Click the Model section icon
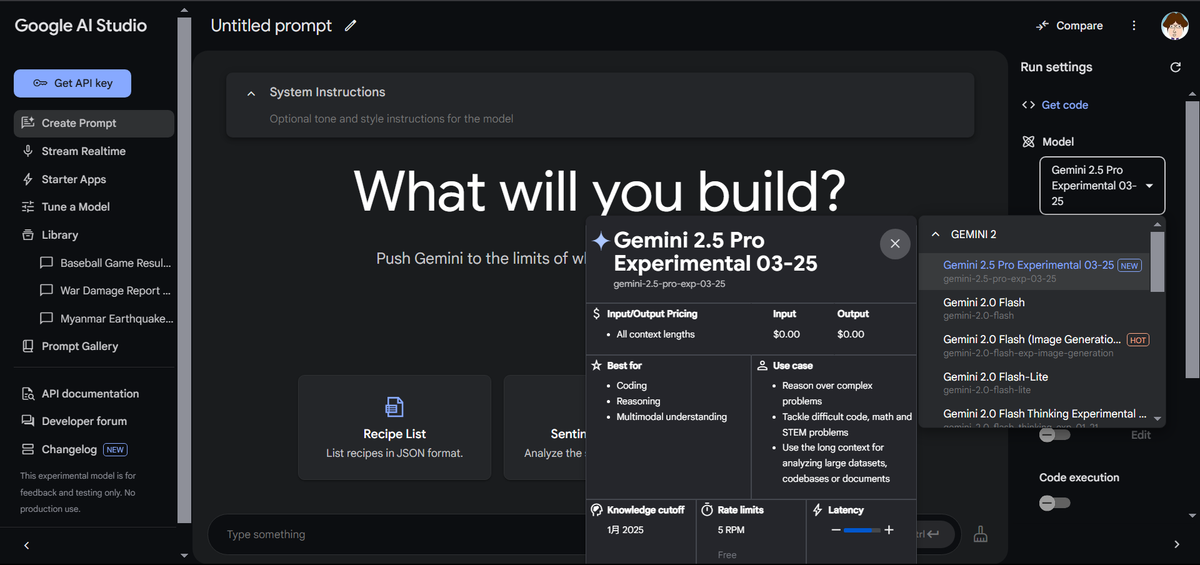 1028,142
